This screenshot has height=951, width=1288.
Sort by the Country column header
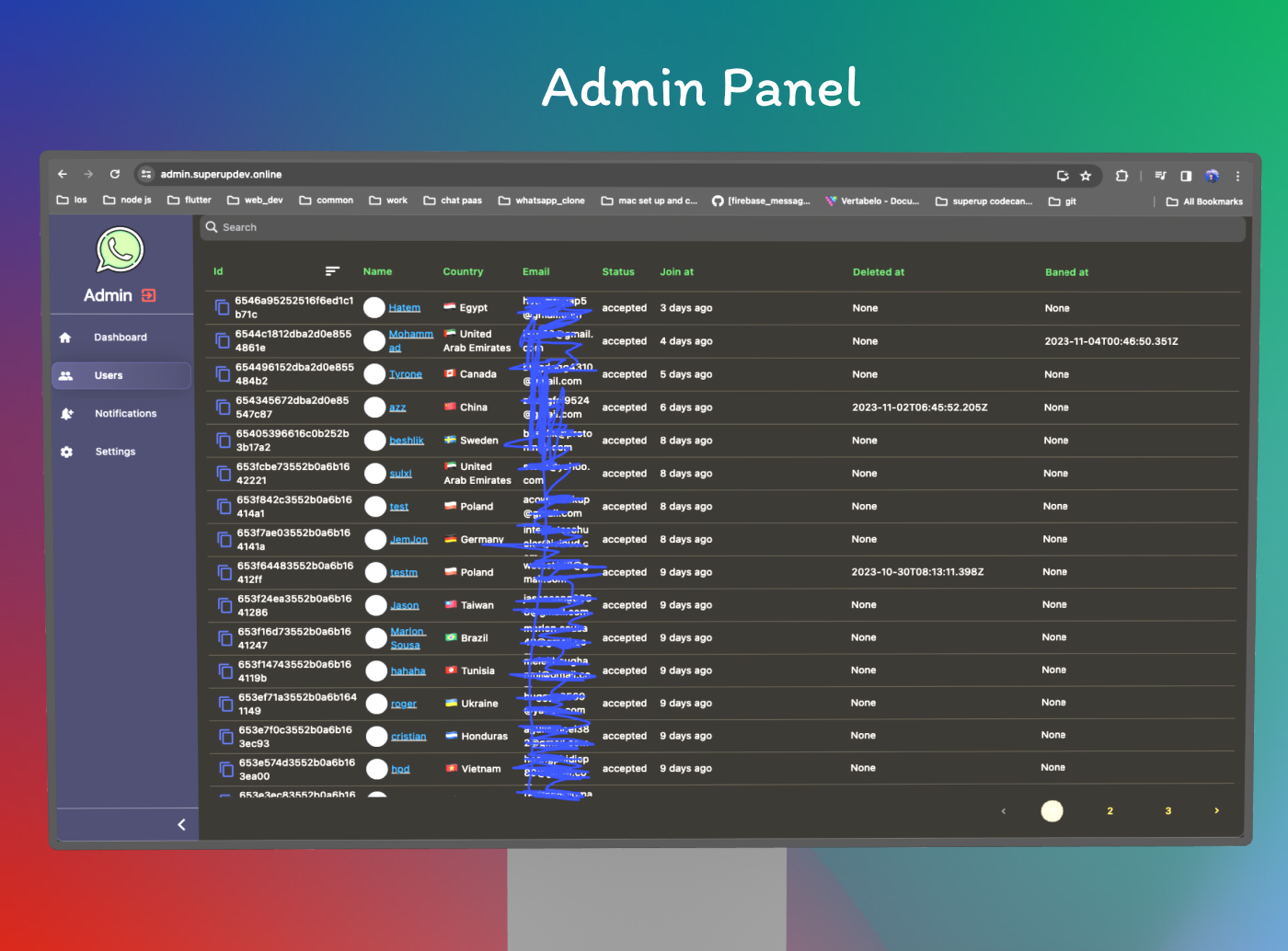pos(463,271)
